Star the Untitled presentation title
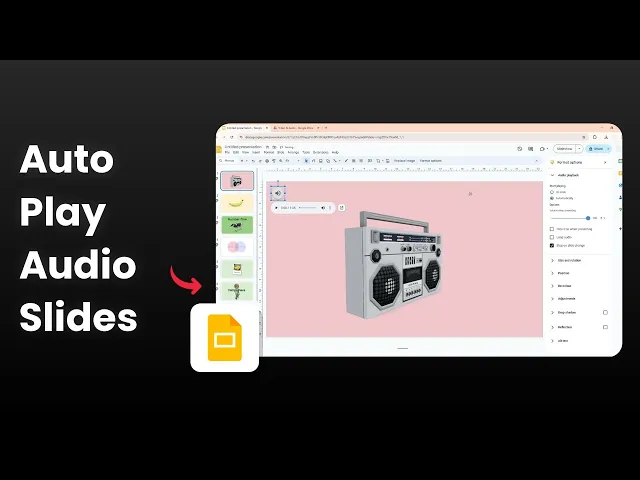This screenshot has height=480, width=640. [x=267, y=147]
